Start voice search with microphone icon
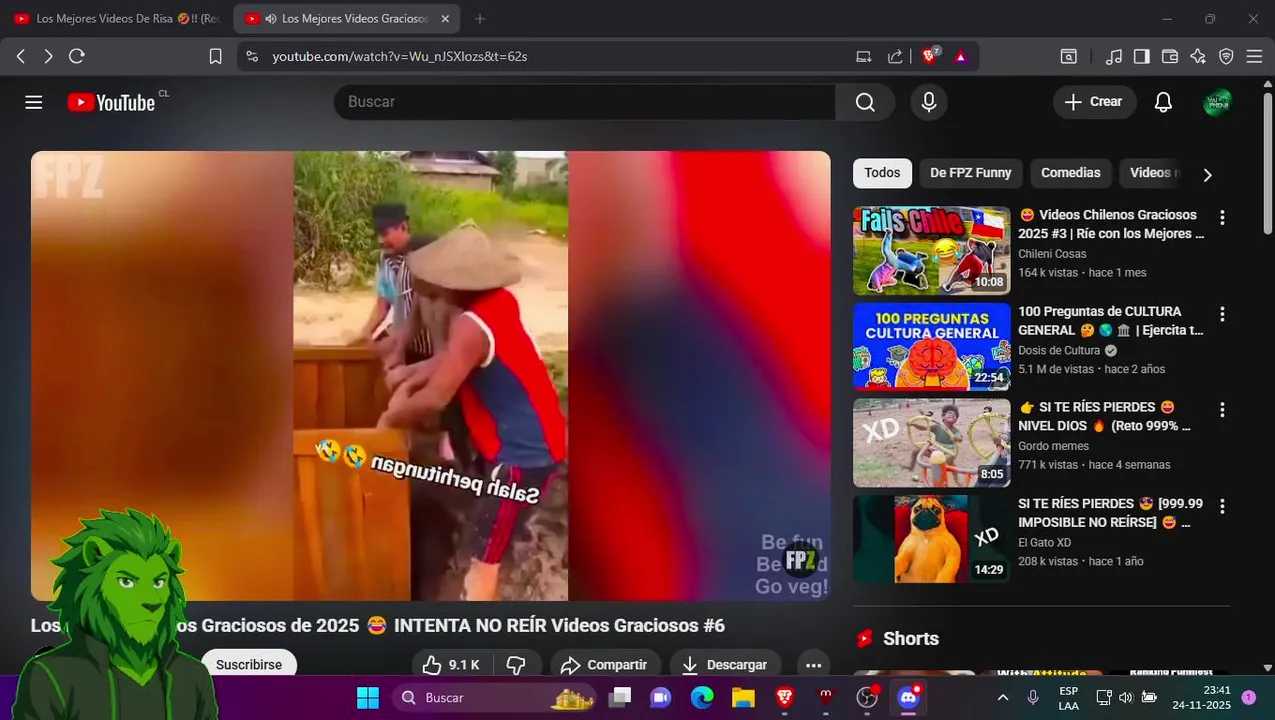This screenshot has width=1275, height=720. [929, 102]
